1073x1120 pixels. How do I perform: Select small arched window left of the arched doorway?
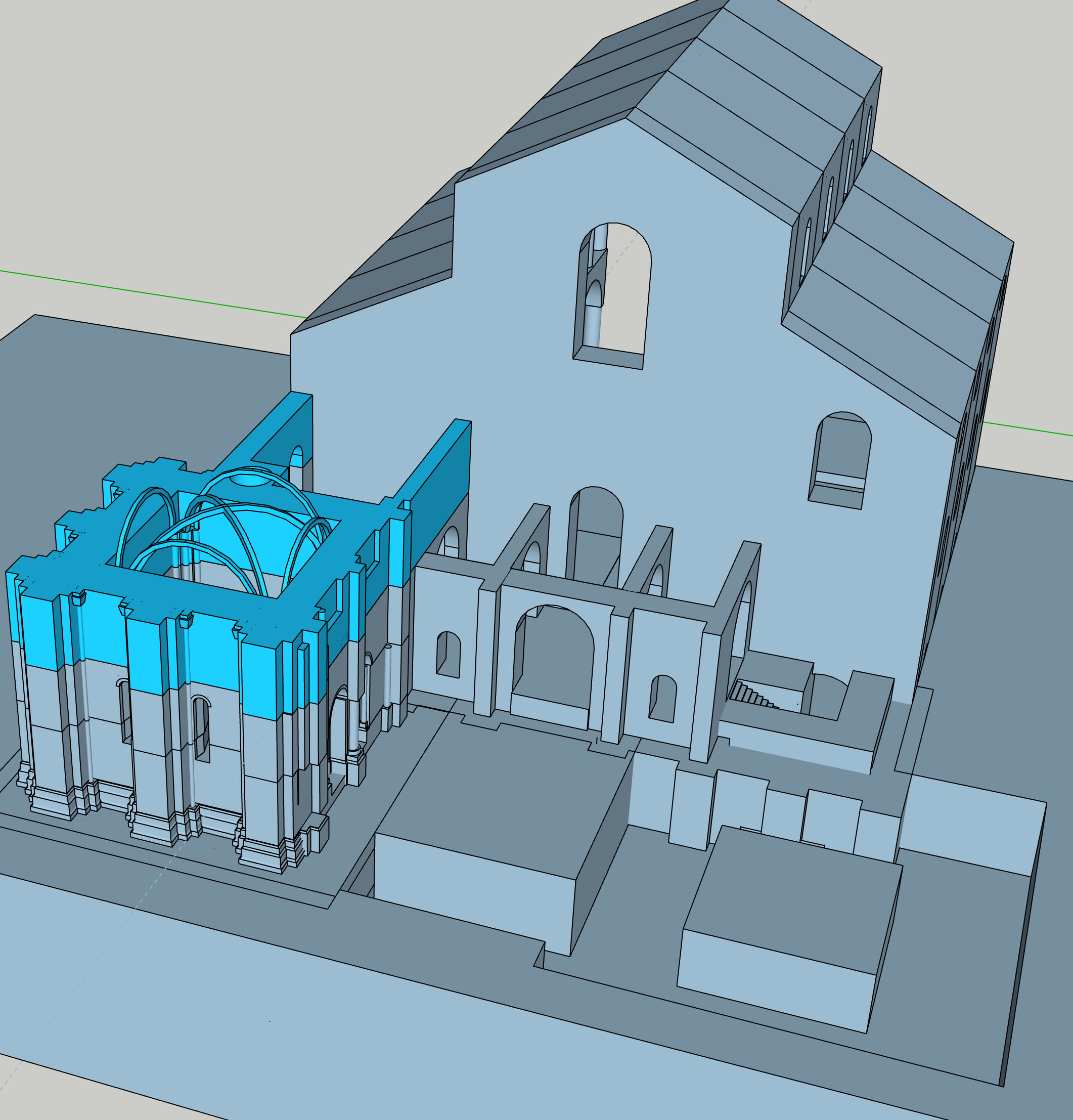pos(449,655)
